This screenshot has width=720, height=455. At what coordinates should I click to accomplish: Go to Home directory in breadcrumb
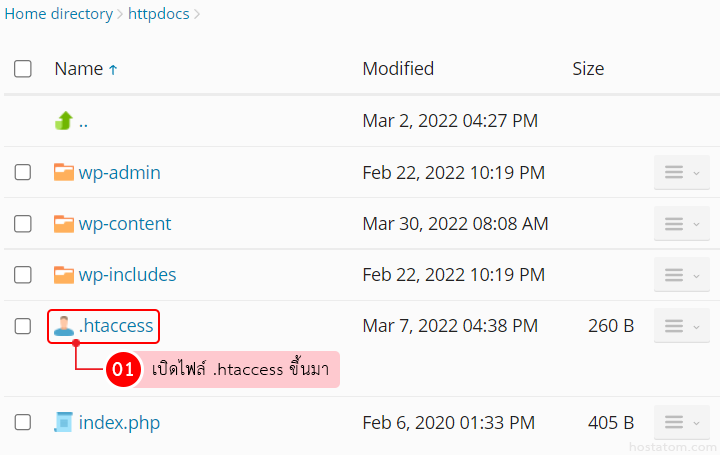tap(59, 14)
